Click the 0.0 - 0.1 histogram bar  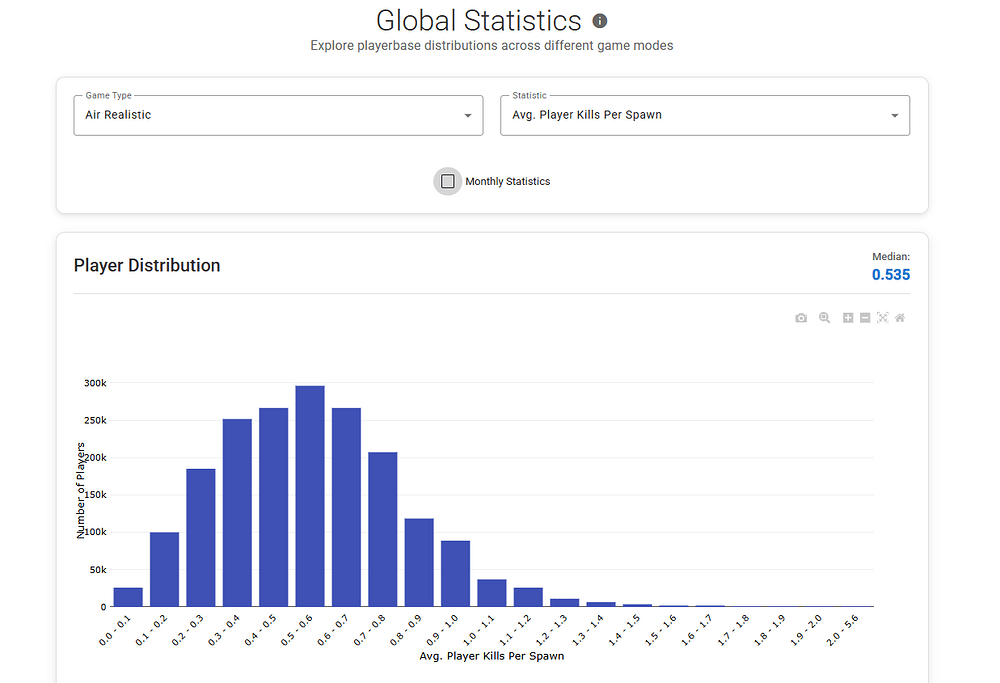click(128, 597)
